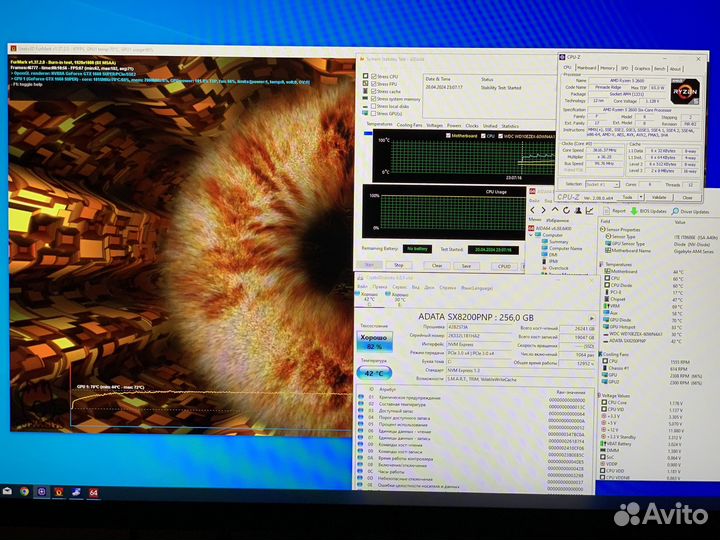Click the 42 °C temperature indicator
This screenshot has height=540, width=720.
click(374, 373)
